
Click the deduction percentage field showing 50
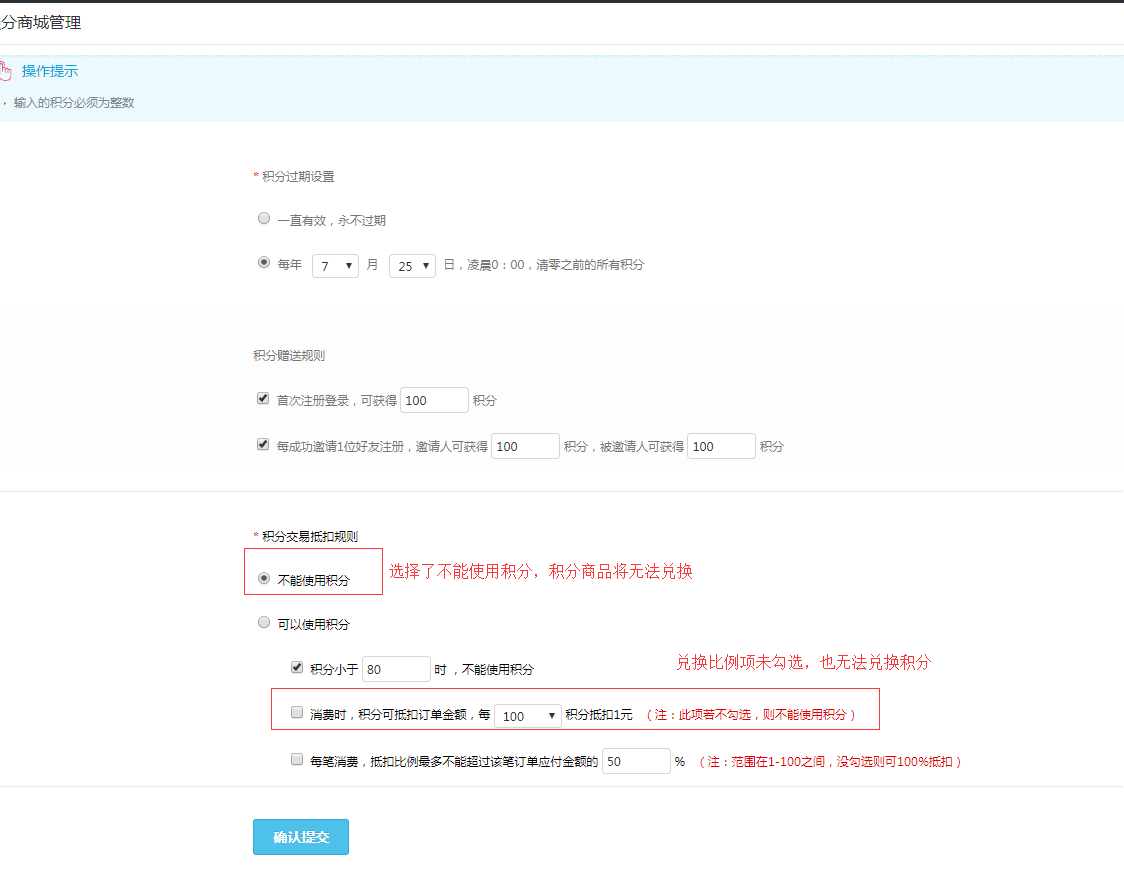(635, 761)
